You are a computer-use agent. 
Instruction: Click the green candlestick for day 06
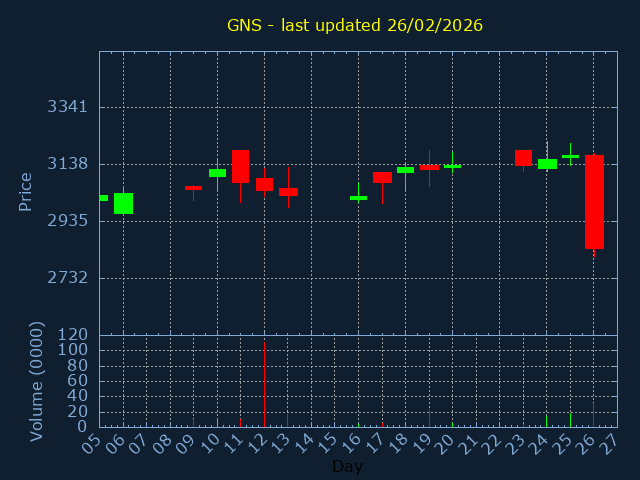click(123, 203)
